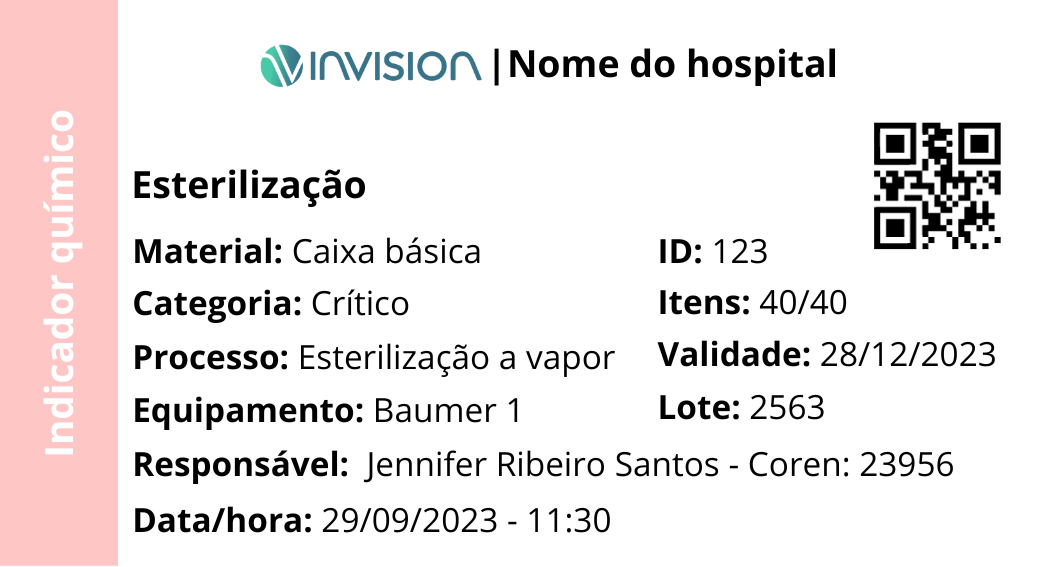
Task: Click the Invision leaf logo icon
Action: pyautogui.click(x=280, y=65)
